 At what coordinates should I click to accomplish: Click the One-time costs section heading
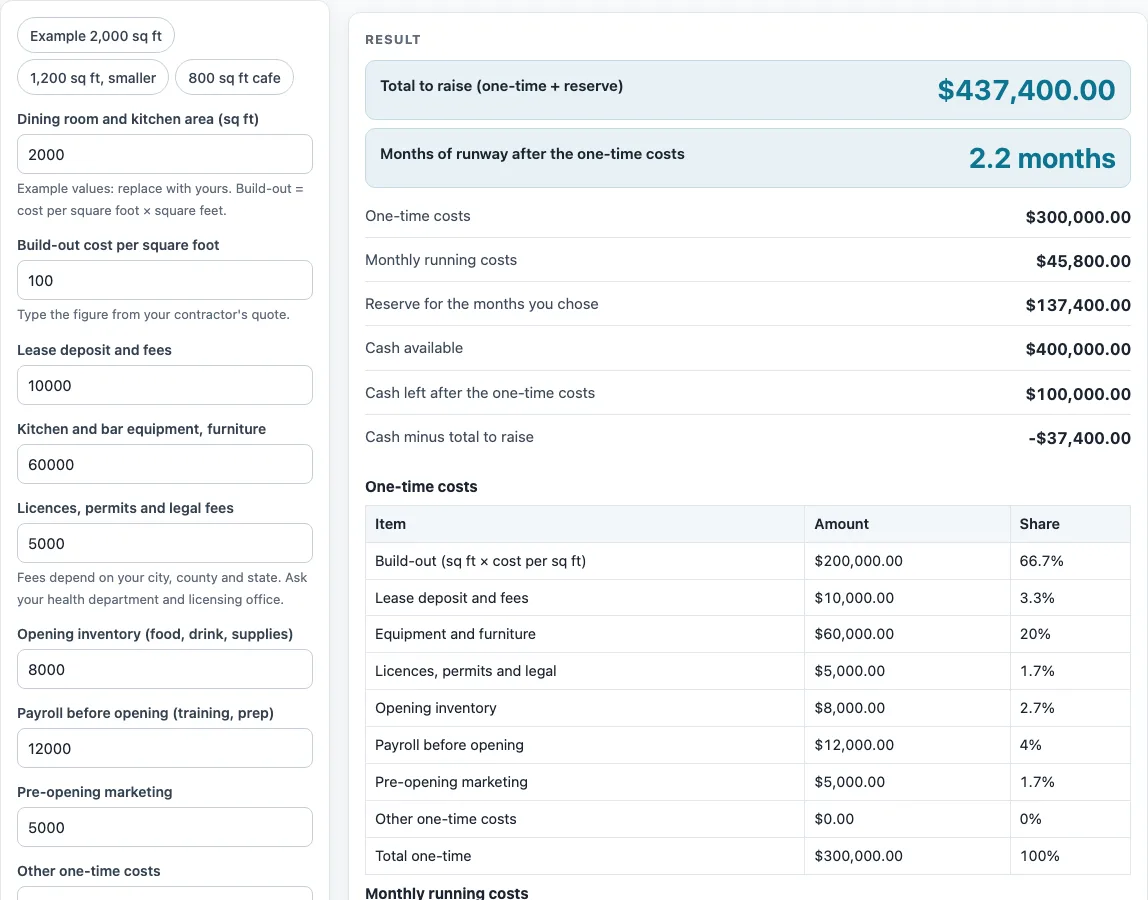click(421, 486)
